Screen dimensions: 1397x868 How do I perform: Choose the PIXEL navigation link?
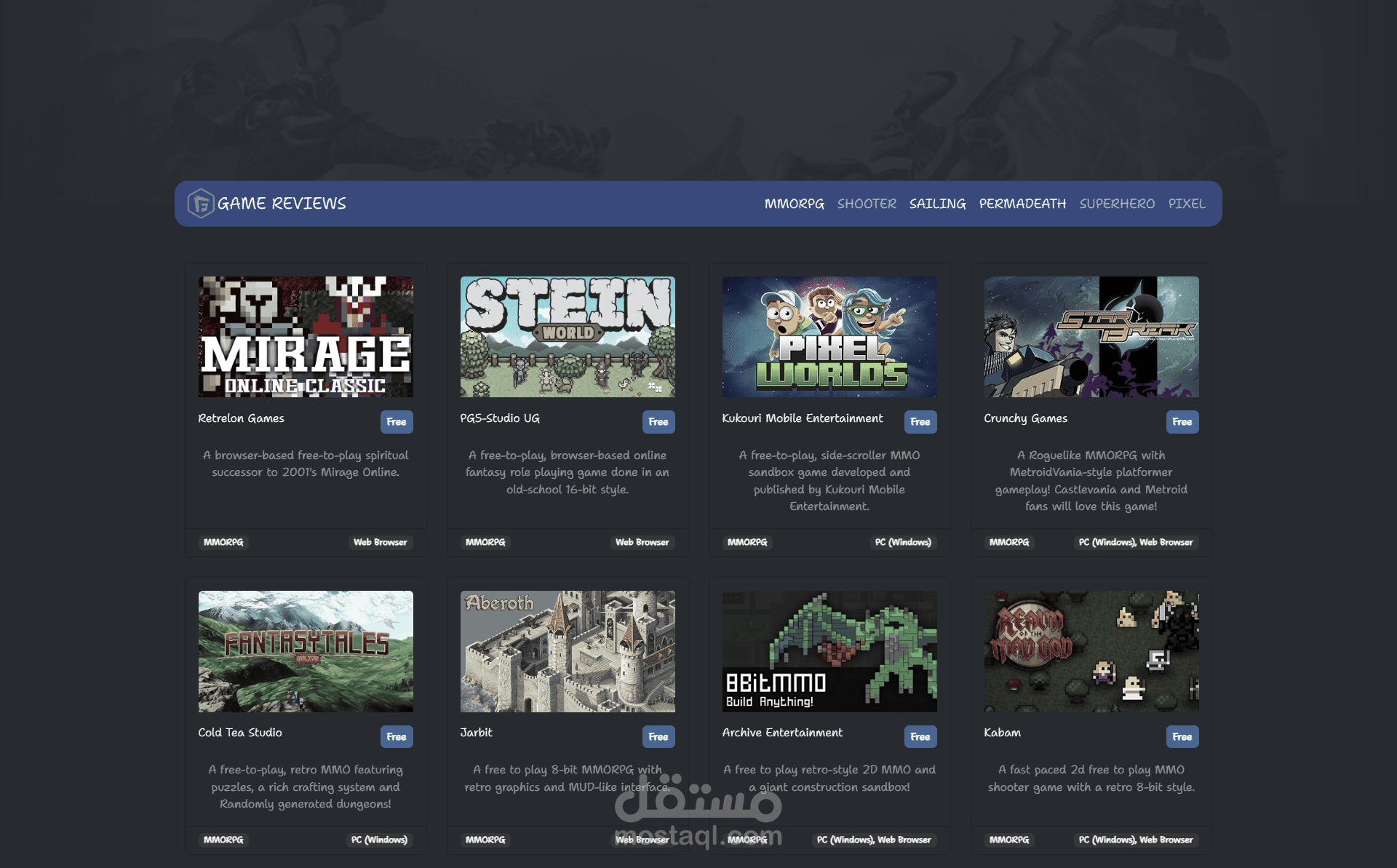tap(1187, 204)
